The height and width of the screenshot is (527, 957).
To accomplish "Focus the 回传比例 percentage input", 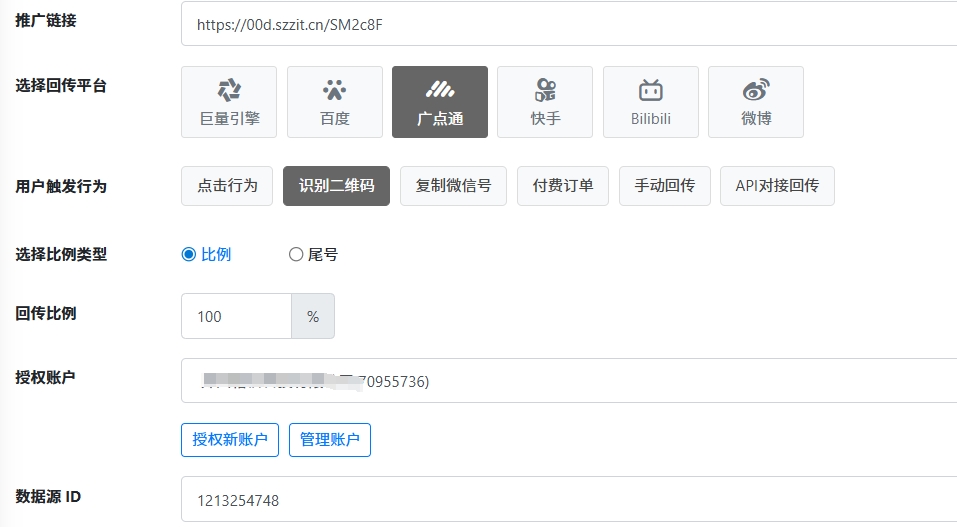I will [x=236, y=316].
